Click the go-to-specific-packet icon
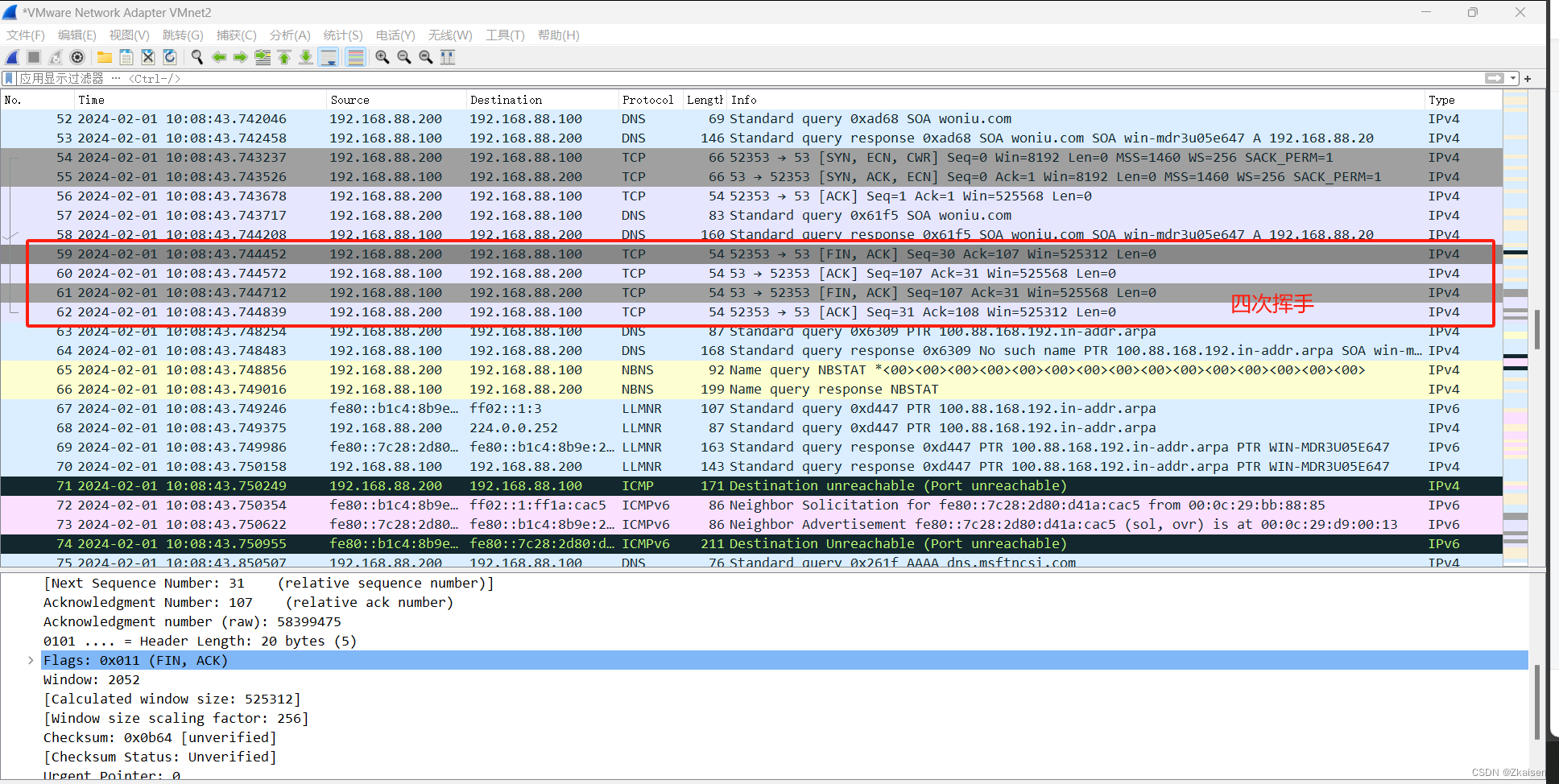Screen dimensions: 1559x784 tap(263, 57)
